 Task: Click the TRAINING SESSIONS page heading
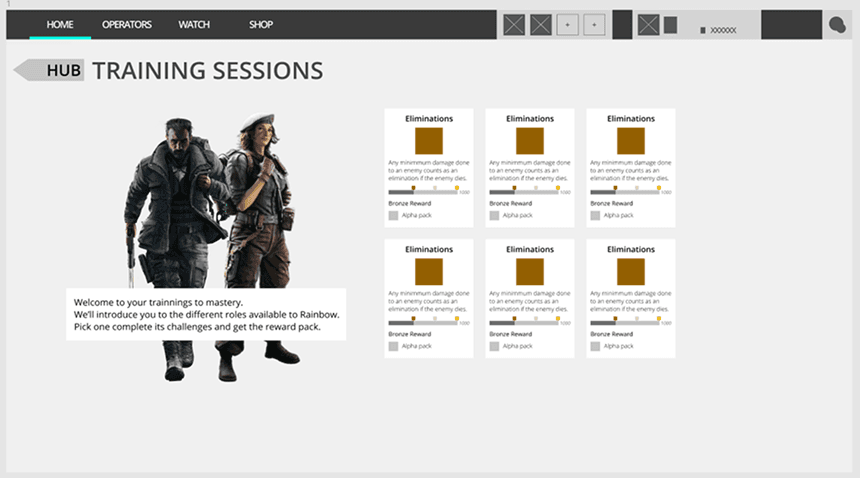click(207, 71)
